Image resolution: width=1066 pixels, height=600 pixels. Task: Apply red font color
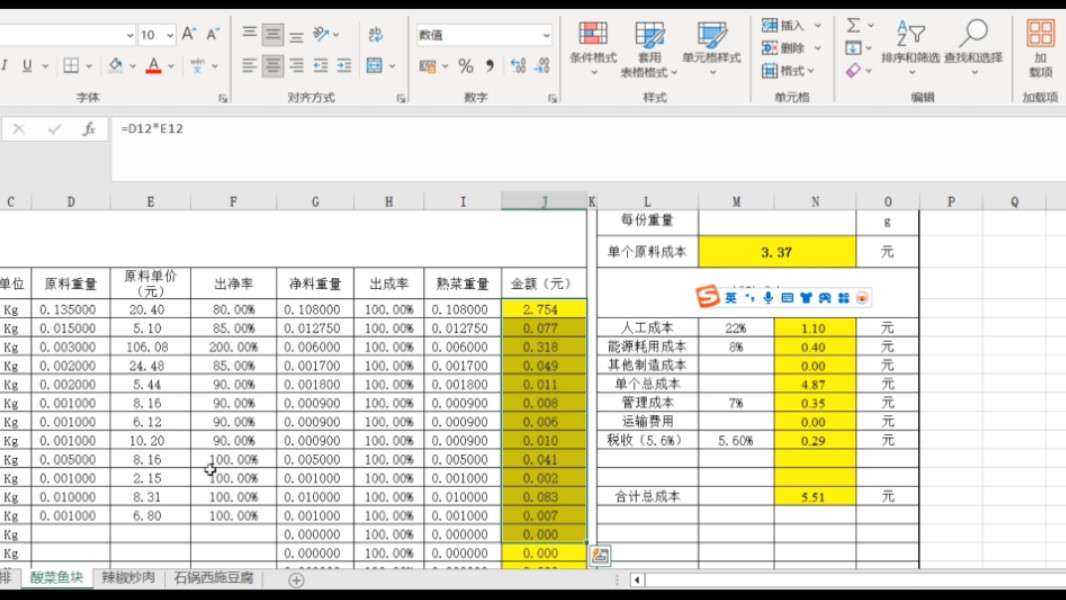tap(154, 65)
